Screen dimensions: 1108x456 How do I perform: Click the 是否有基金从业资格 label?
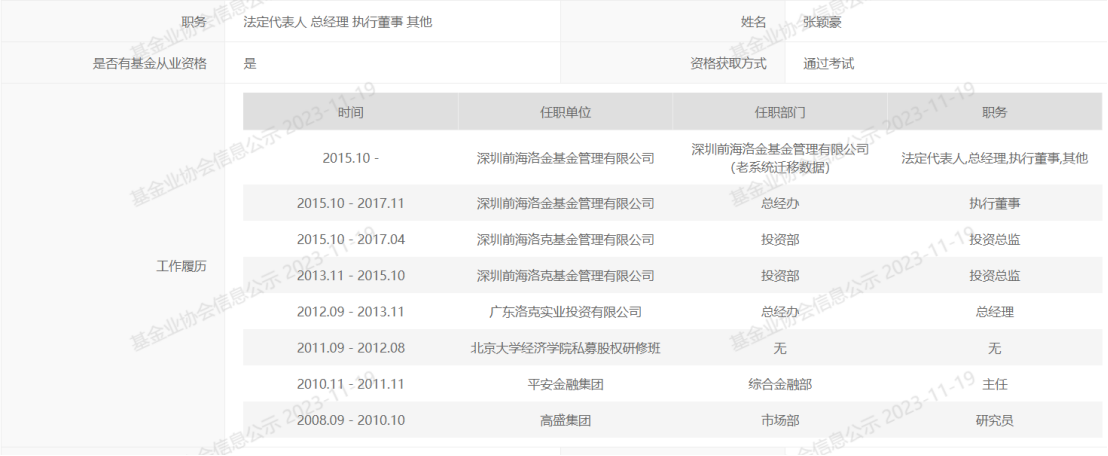click(x=150, y=64)
